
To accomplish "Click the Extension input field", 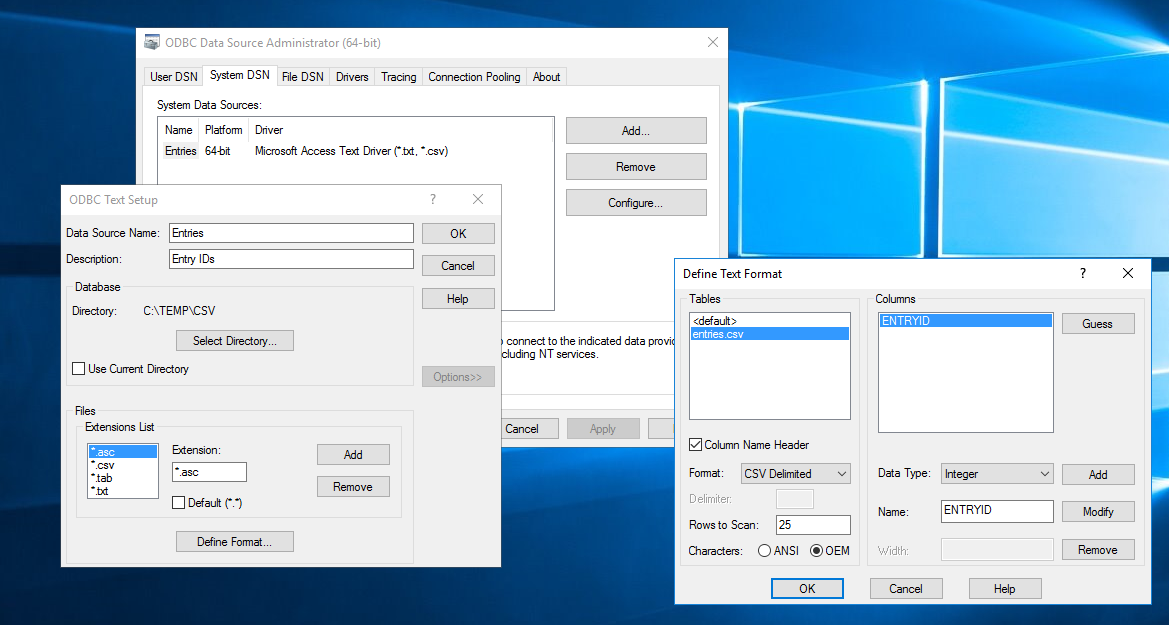I will tap(209, 472).
